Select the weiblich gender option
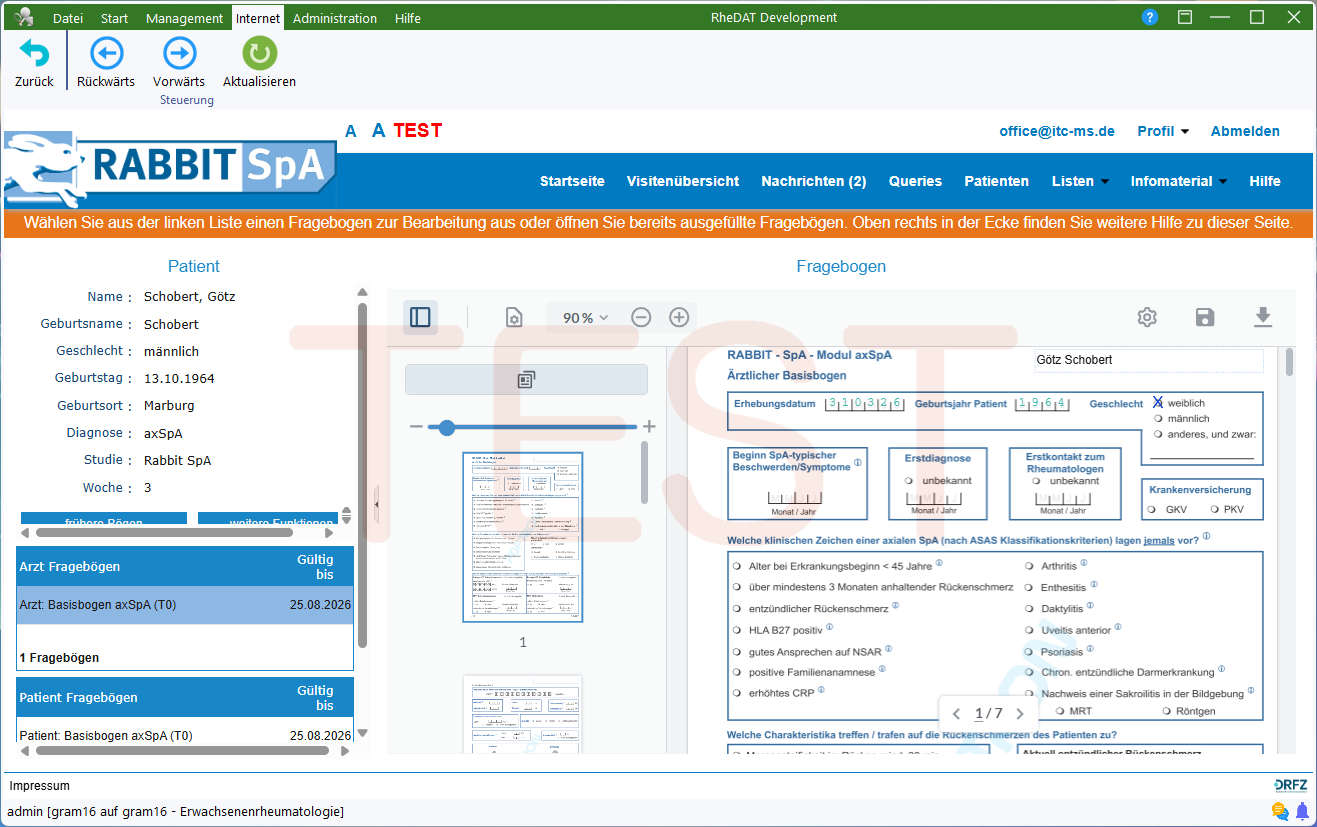This screenshot has width=1317, height=827. [1158, 403]
